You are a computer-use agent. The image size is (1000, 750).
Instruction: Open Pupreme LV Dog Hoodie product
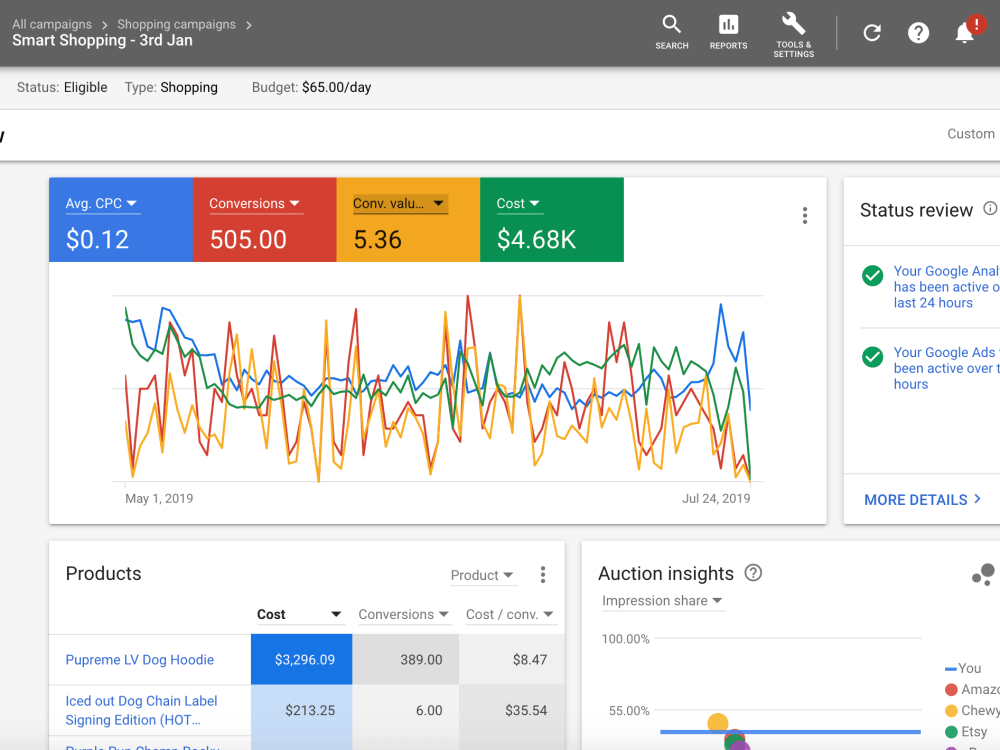click(140, 659)
